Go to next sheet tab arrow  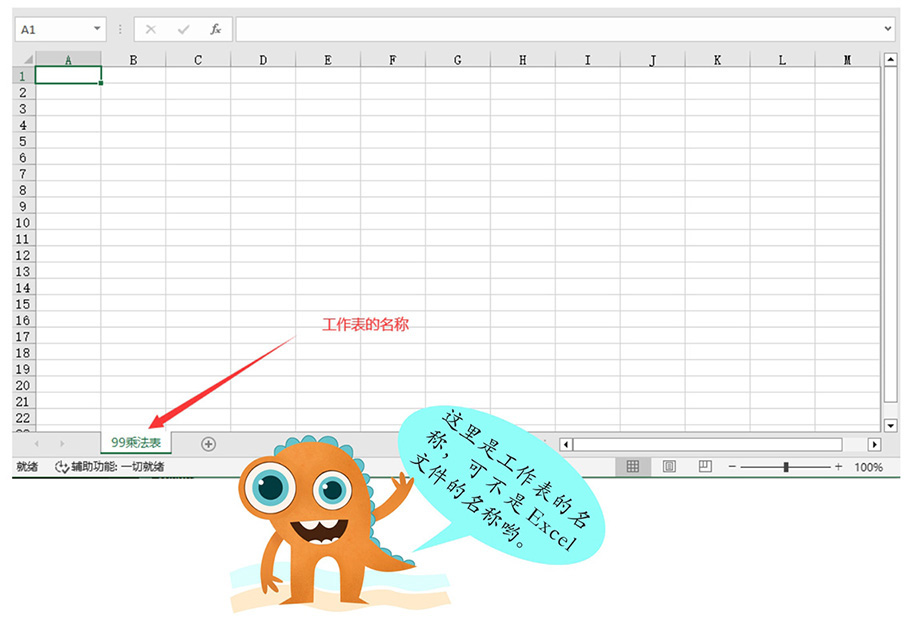[62, 444]
